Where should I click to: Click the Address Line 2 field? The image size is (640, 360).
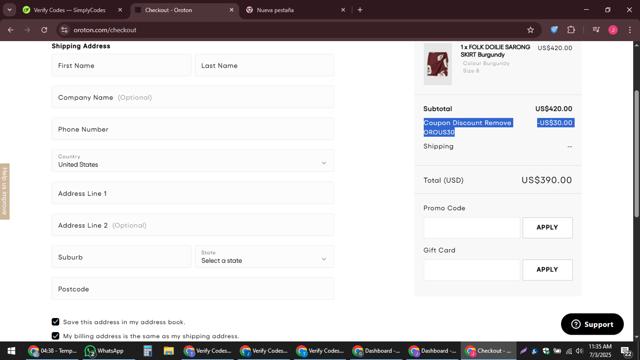(x=193, y=225)
